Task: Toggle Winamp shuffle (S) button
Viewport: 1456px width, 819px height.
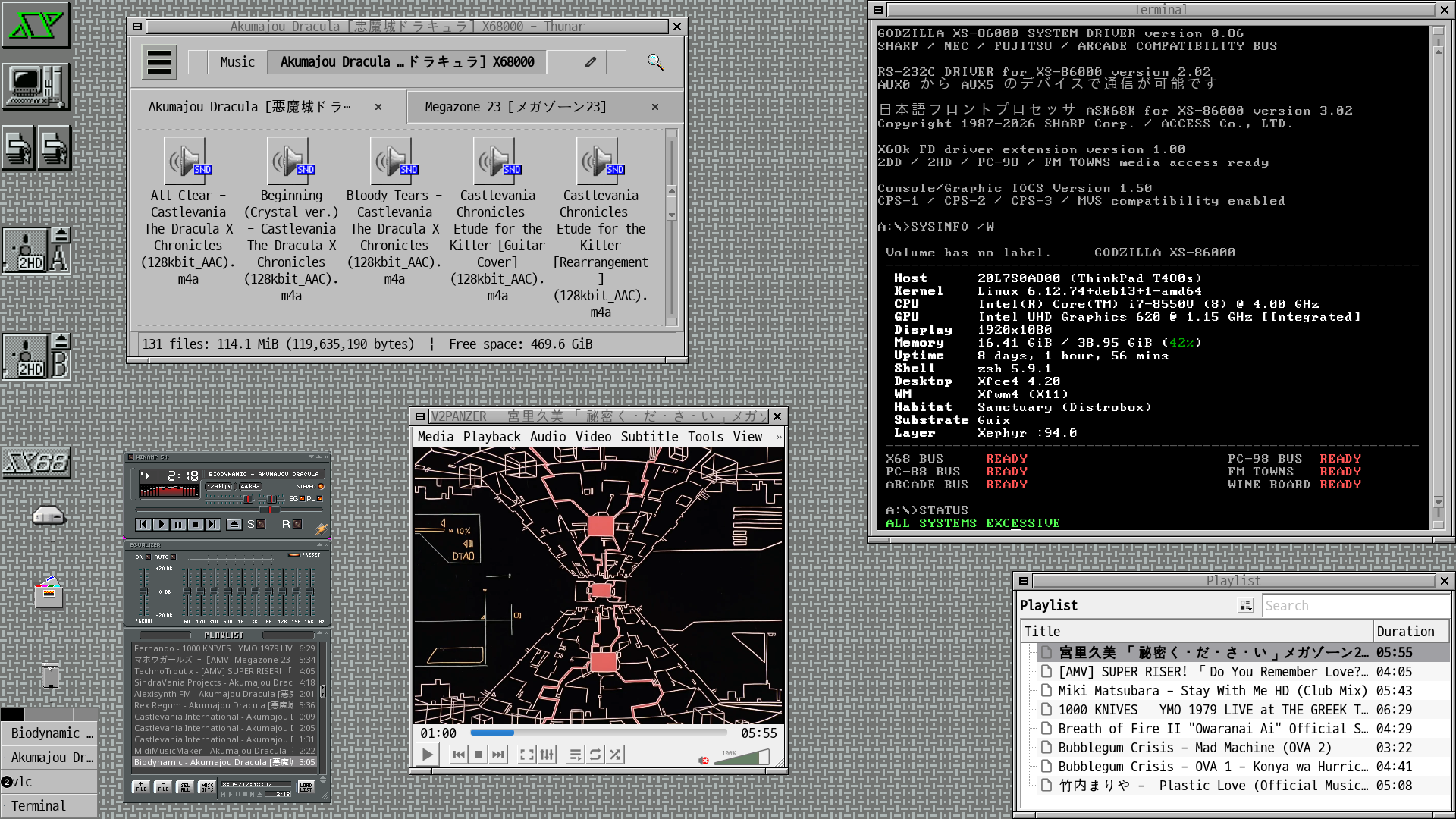Action: [256, 524]
